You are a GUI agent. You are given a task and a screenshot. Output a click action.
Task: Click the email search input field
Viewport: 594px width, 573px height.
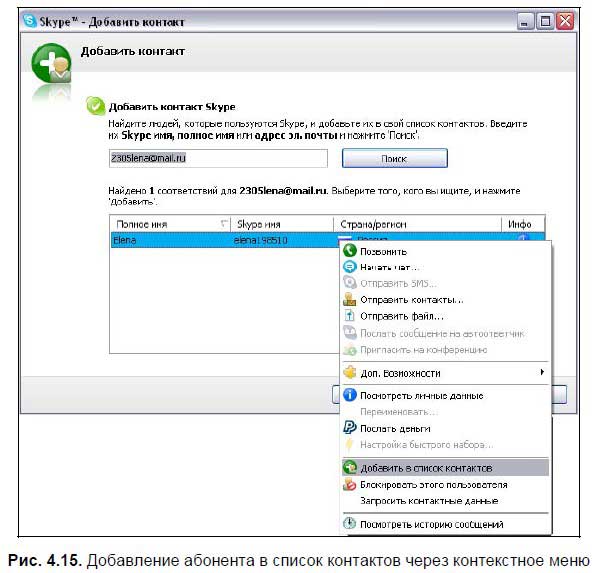pyautogui.click(x=218, y=158)
